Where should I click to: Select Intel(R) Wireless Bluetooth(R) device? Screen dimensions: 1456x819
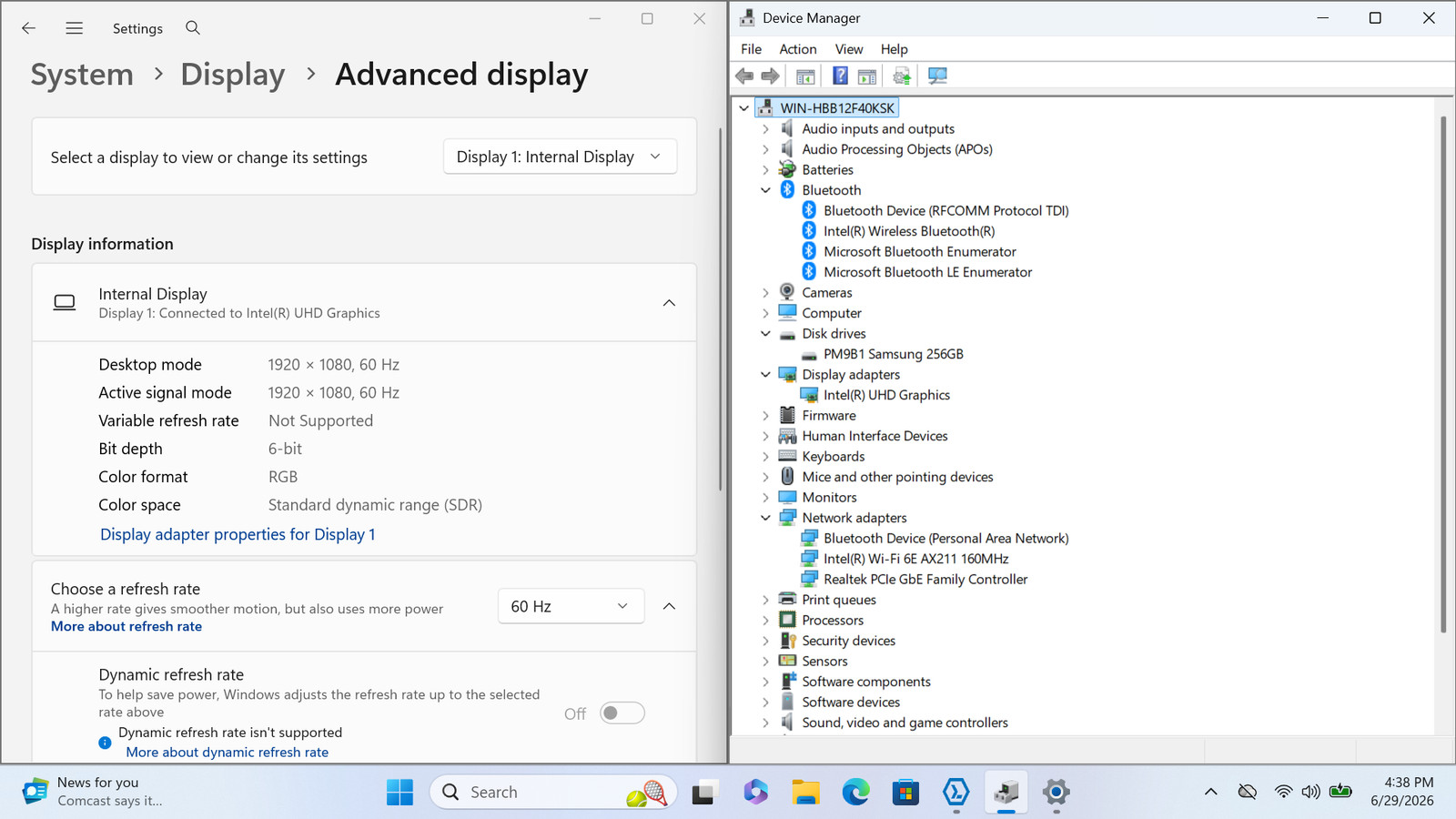point(909,231)
